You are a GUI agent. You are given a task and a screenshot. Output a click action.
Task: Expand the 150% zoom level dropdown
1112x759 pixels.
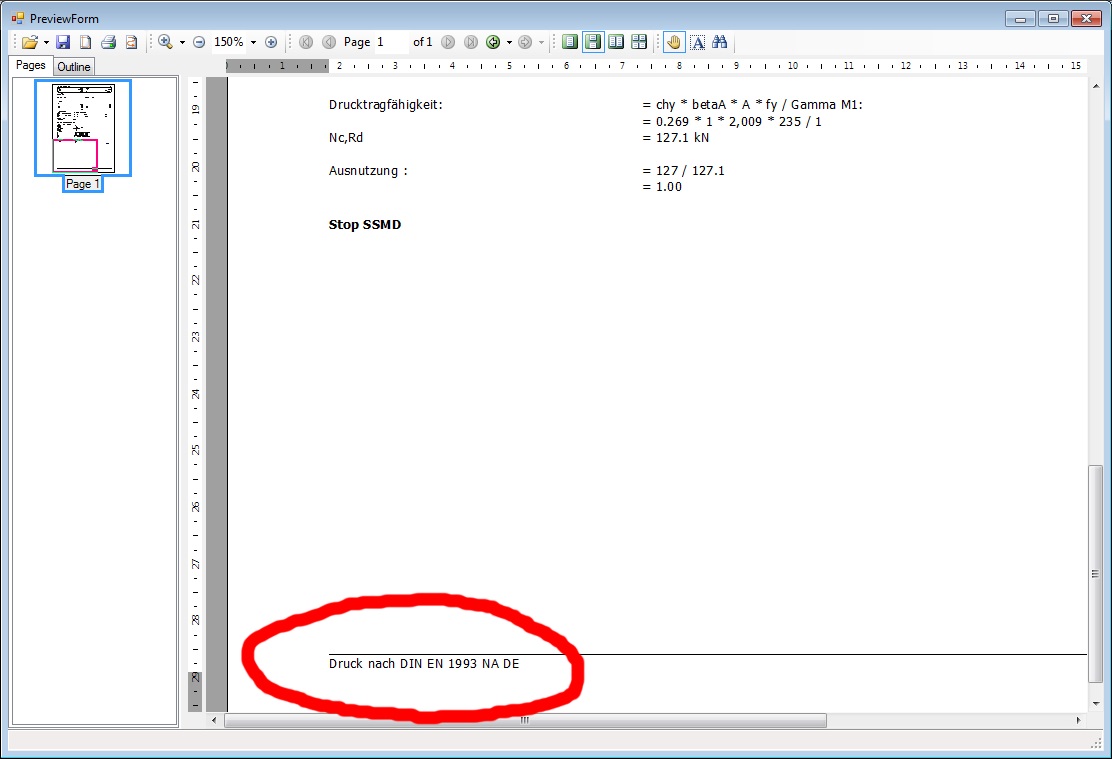253,42
